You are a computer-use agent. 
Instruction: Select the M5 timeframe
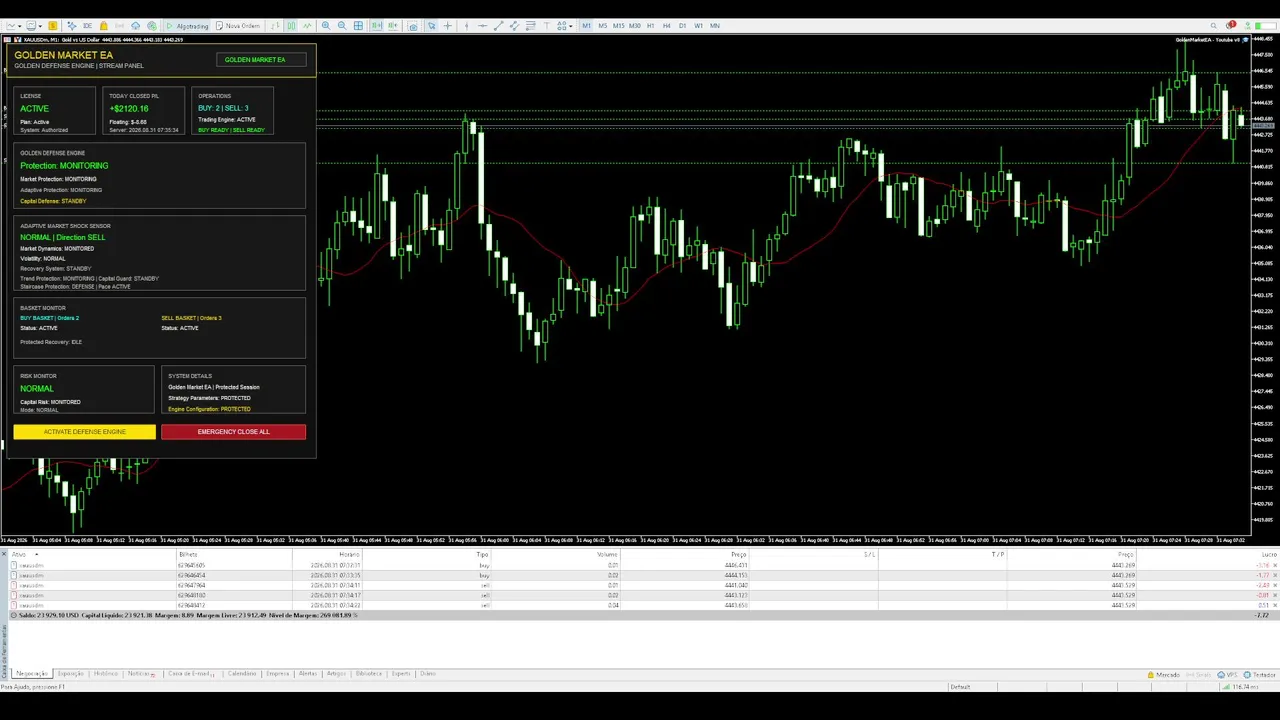pos(602,25)
